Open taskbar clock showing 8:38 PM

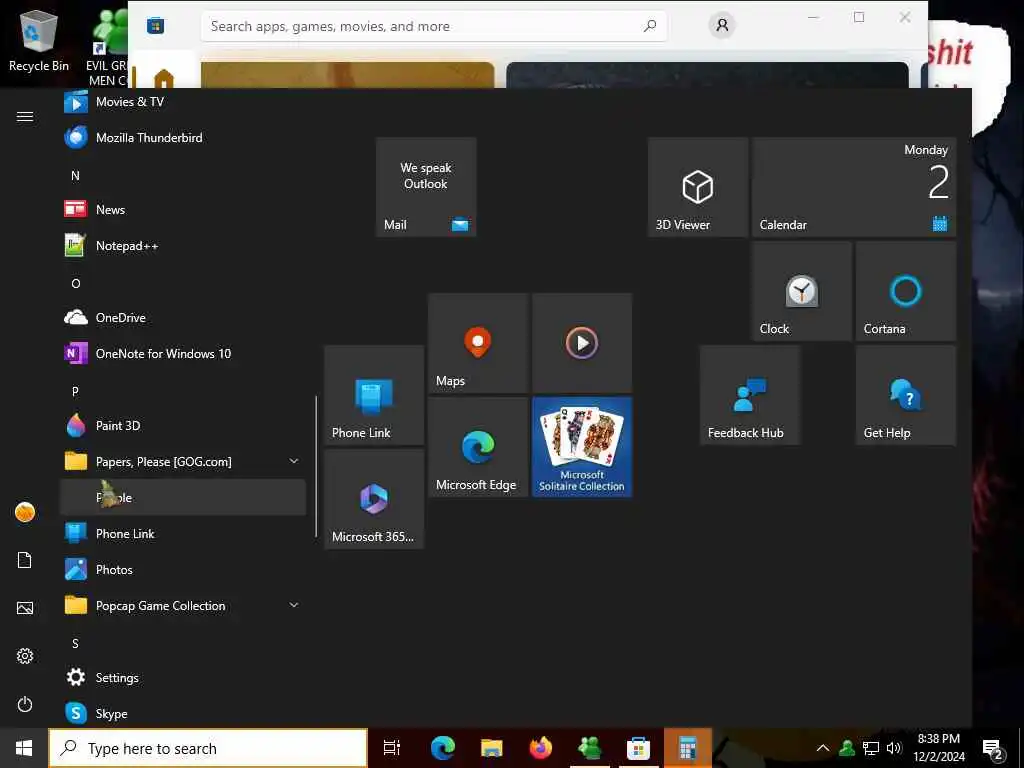[x=939, y=748]
